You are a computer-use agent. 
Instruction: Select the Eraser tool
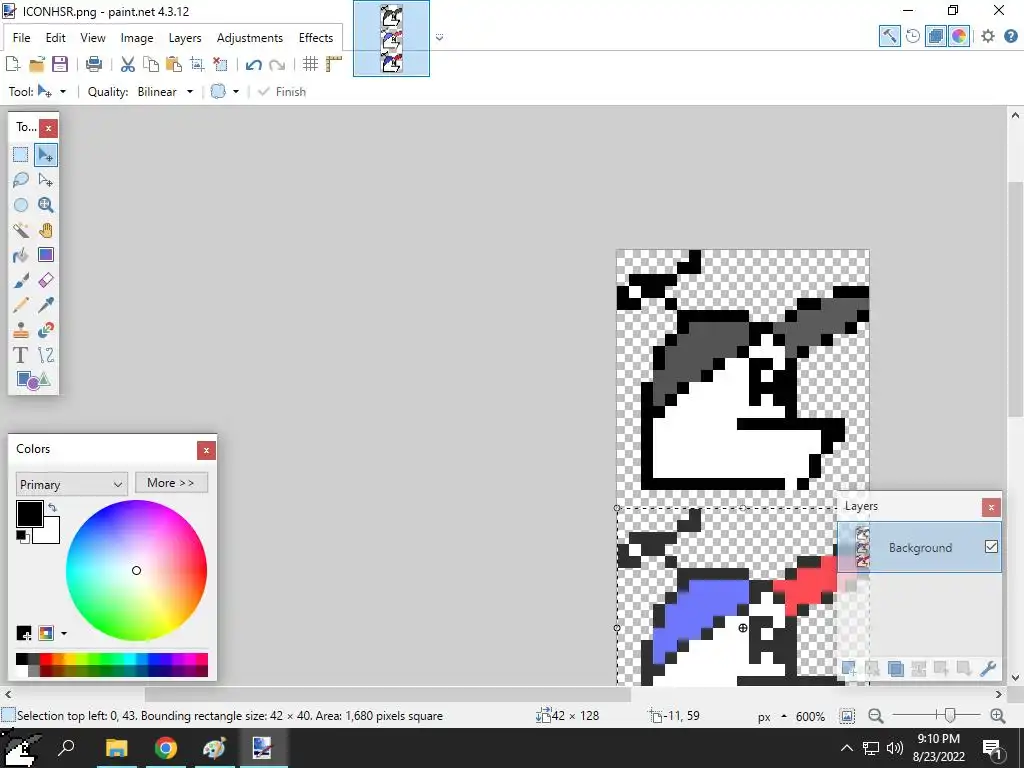(x=46, y=280)
